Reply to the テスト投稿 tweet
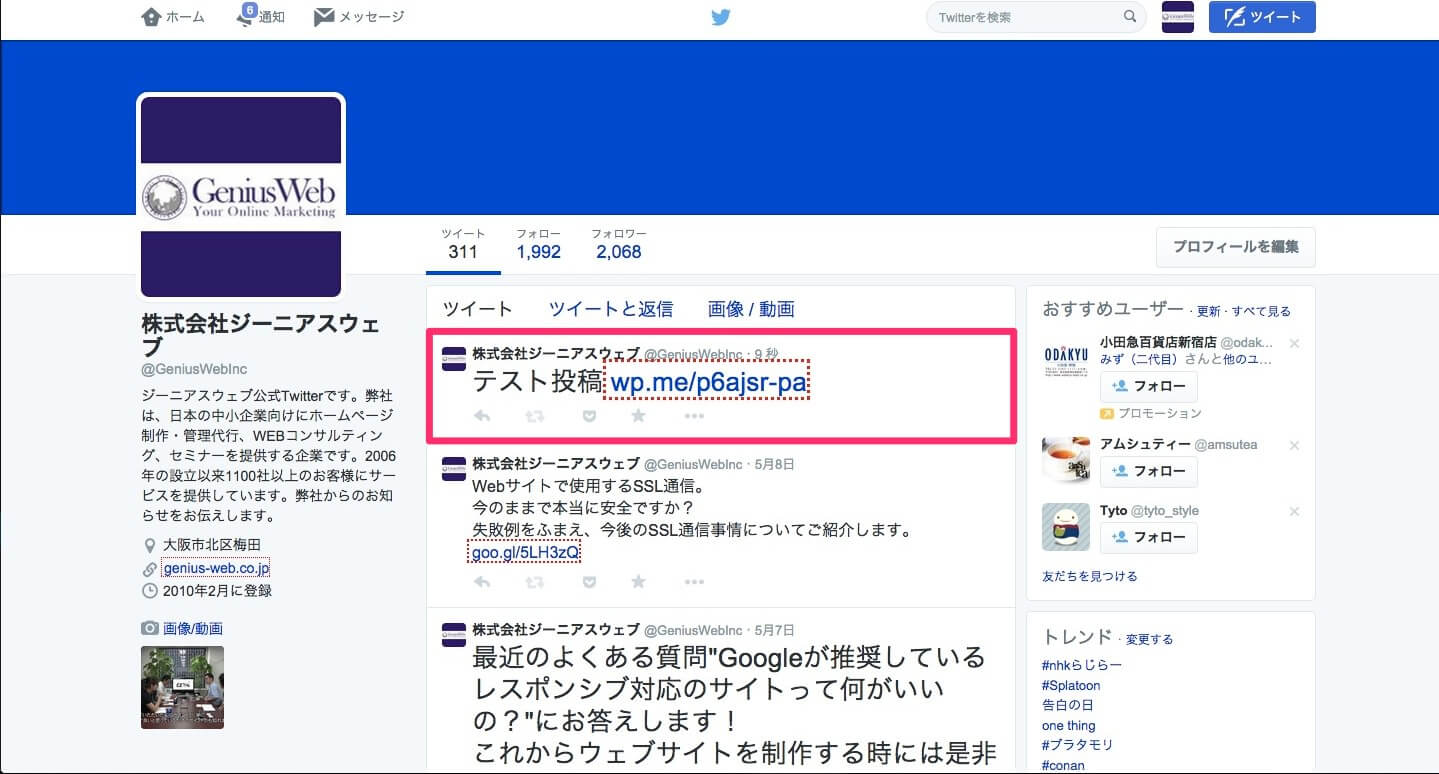Screen dimensions: 1439x774 [482, 415]
